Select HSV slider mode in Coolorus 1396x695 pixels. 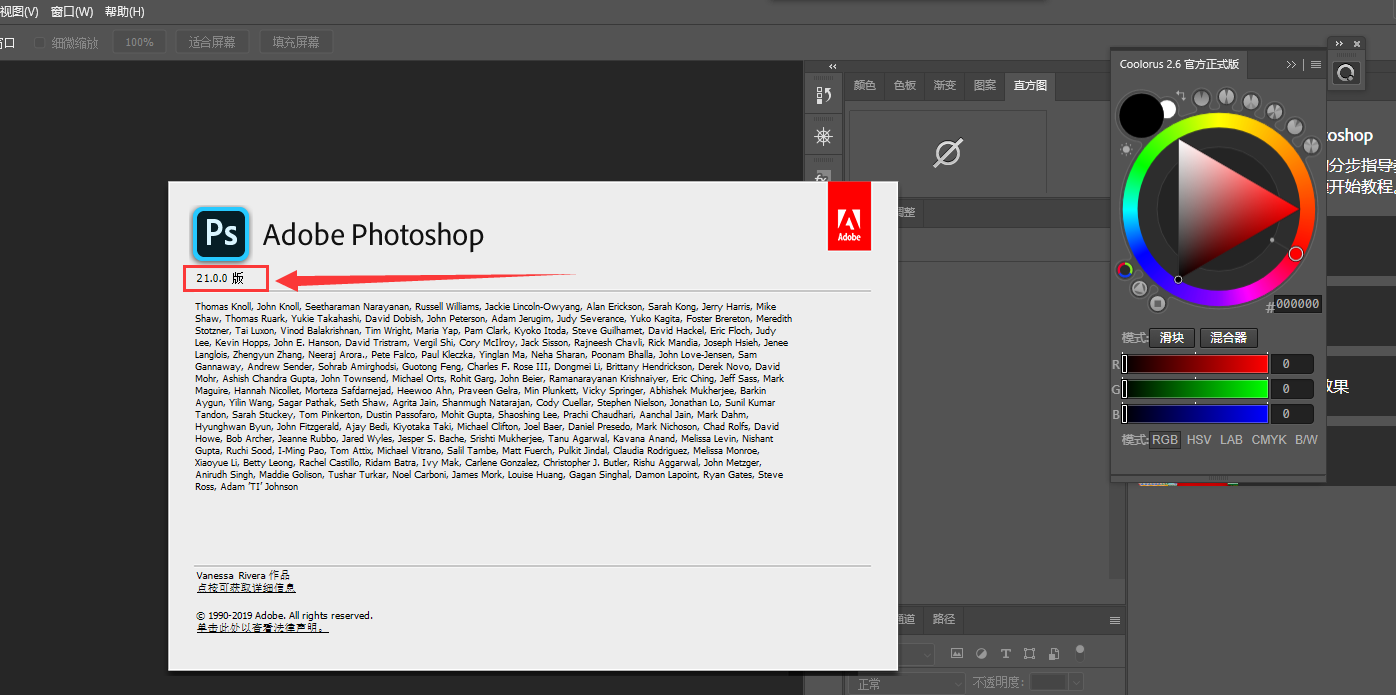pyautogui.click(x=1199, y=440)
